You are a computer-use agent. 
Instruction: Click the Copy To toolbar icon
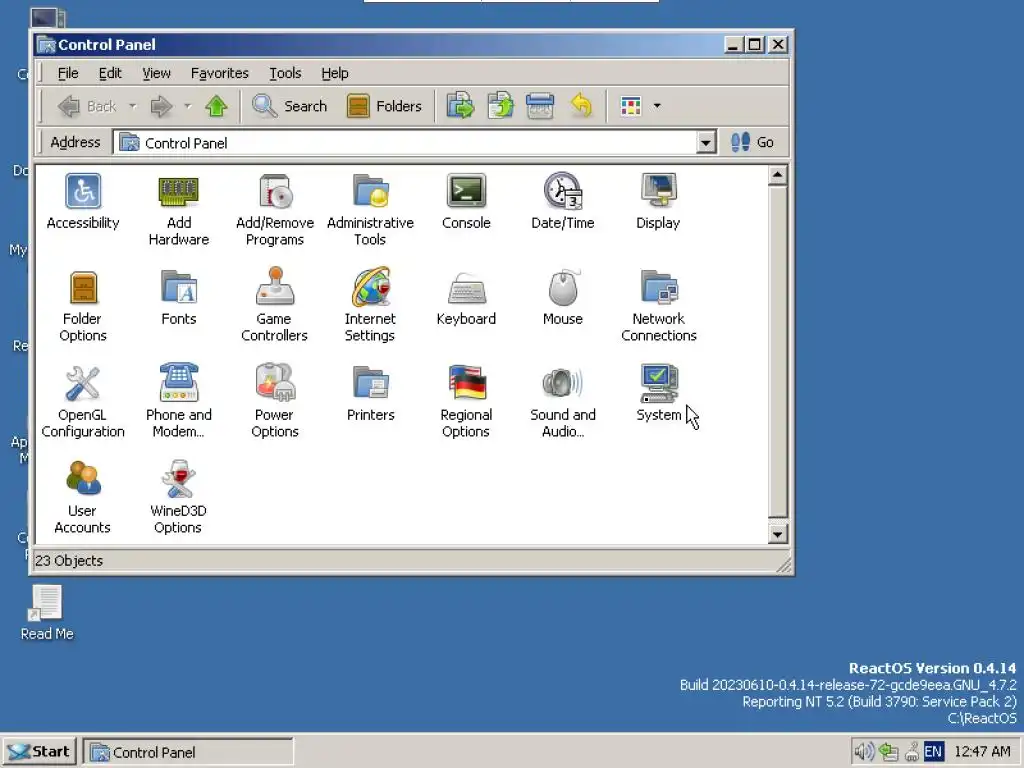[x=501, y=106]
